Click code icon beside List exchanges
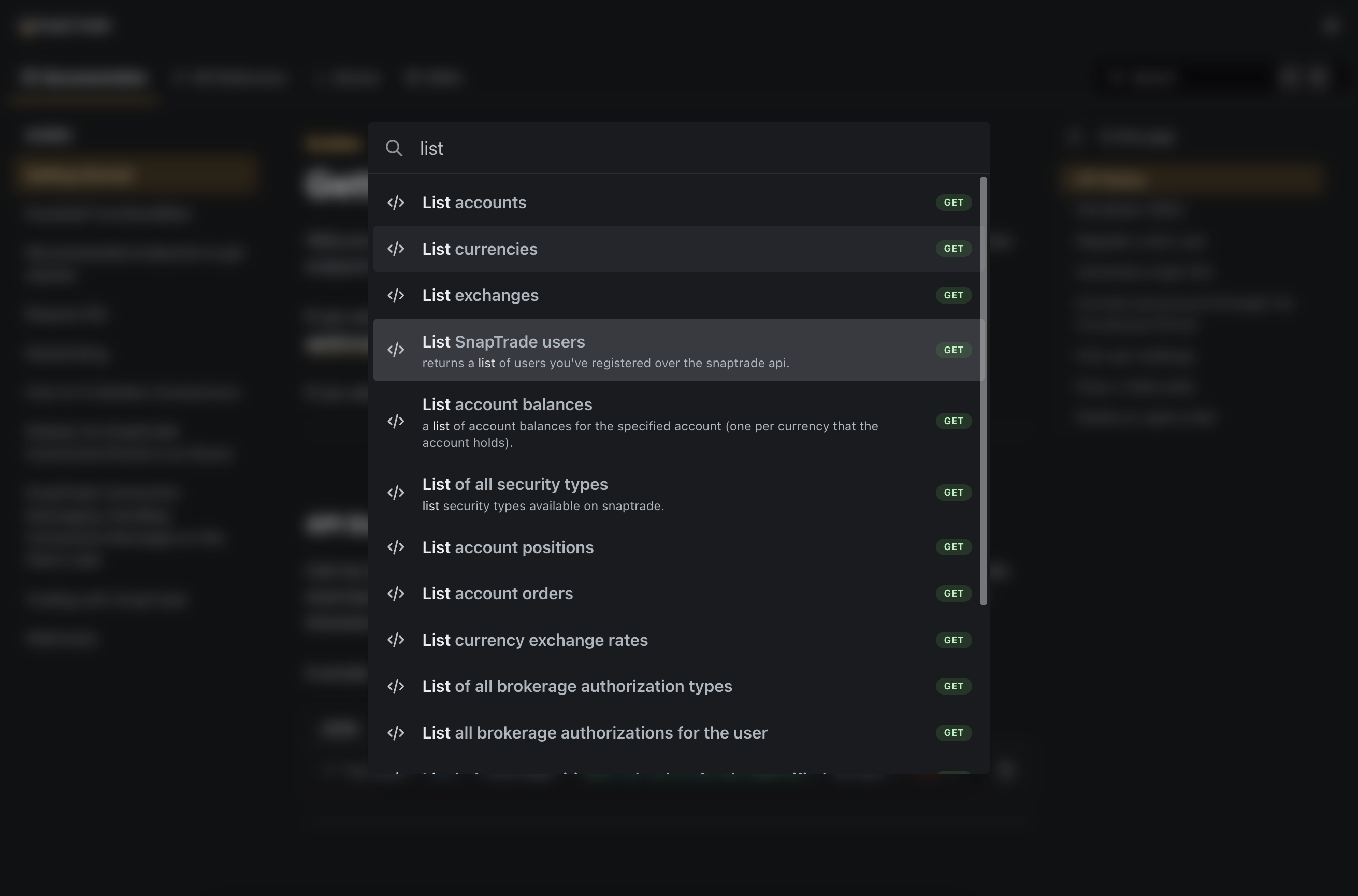The height and width of the screenshot is (896, 1358). tap(395, 295)
